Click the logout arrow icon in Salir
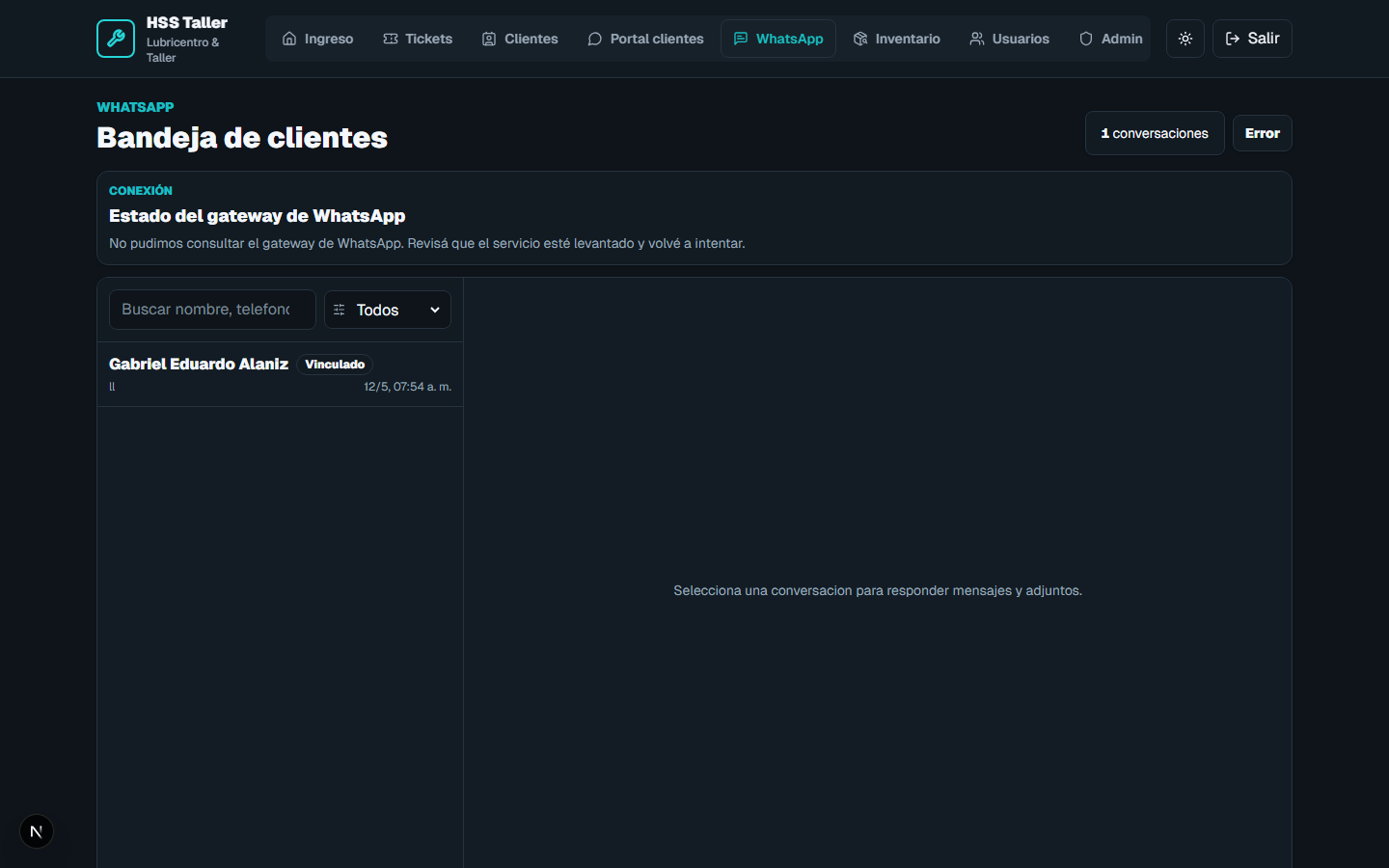 pyautogui.click(x=1233, y=39)
